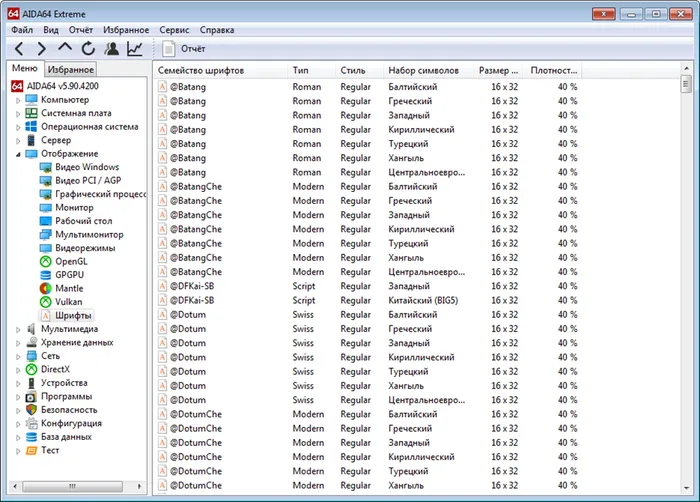Expand the База данных tree node
700x502 pixels.
(18, 437)
